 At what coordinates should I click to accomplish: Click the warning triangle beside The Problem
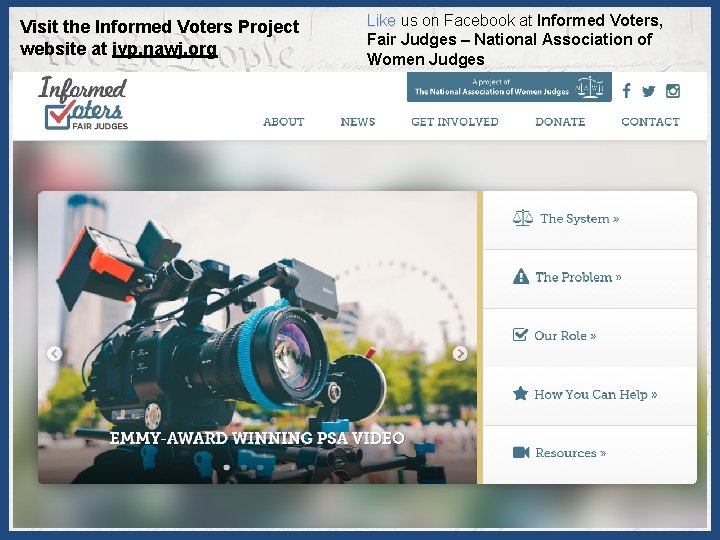[521, 276]
